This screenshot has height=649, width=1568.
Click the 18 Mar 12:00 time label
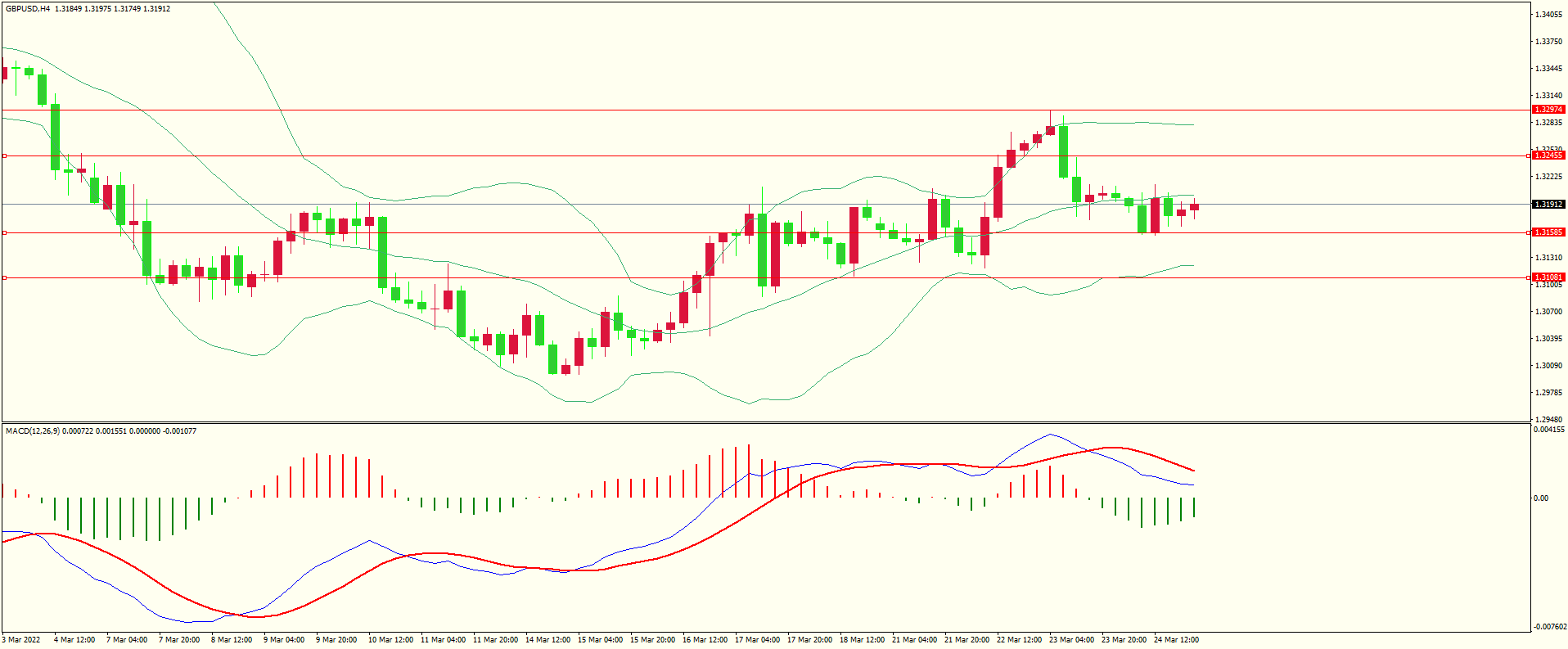click(862, 640)
